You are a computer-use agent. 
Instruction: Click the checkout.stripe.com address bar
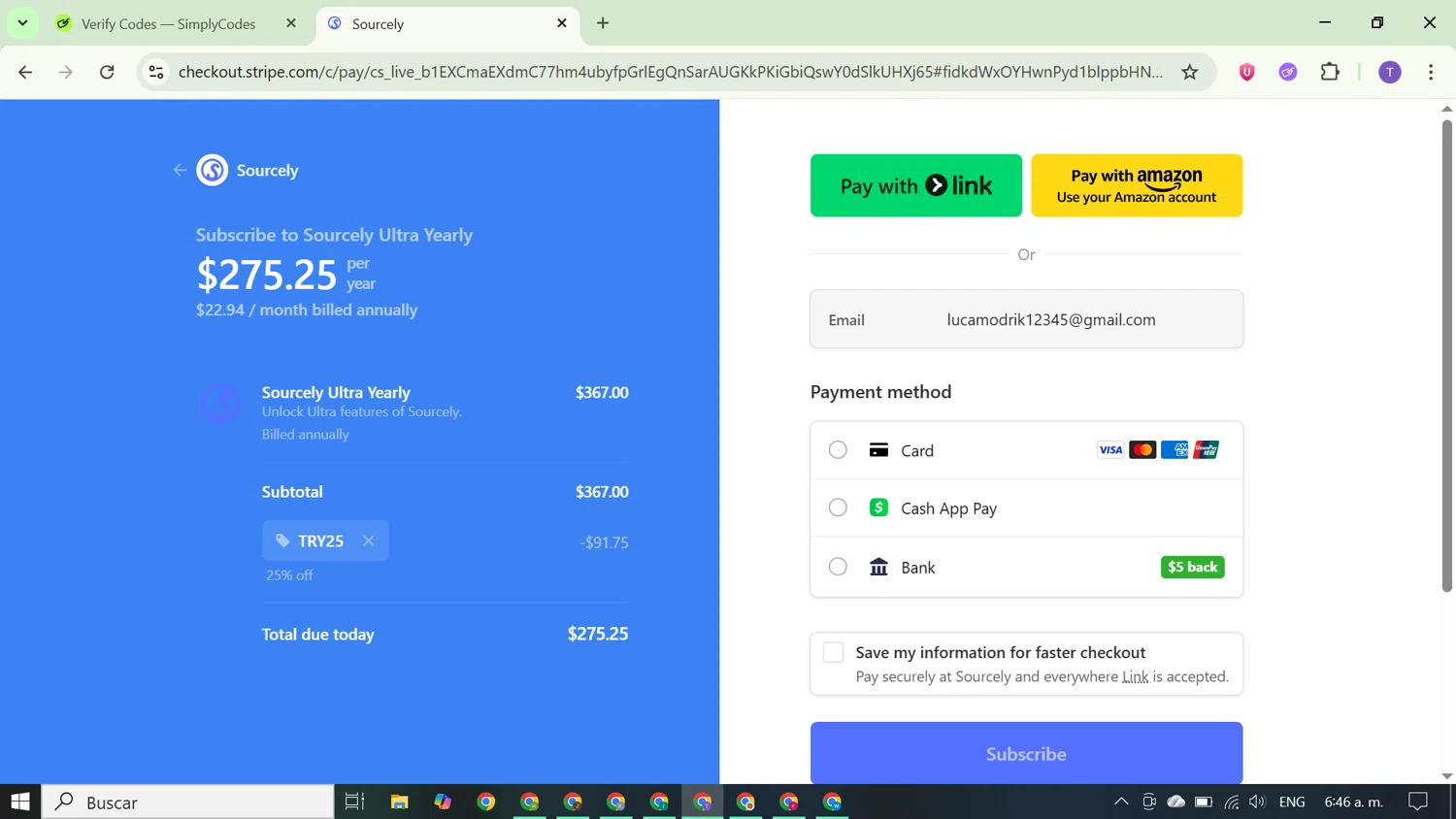point(671,72)
